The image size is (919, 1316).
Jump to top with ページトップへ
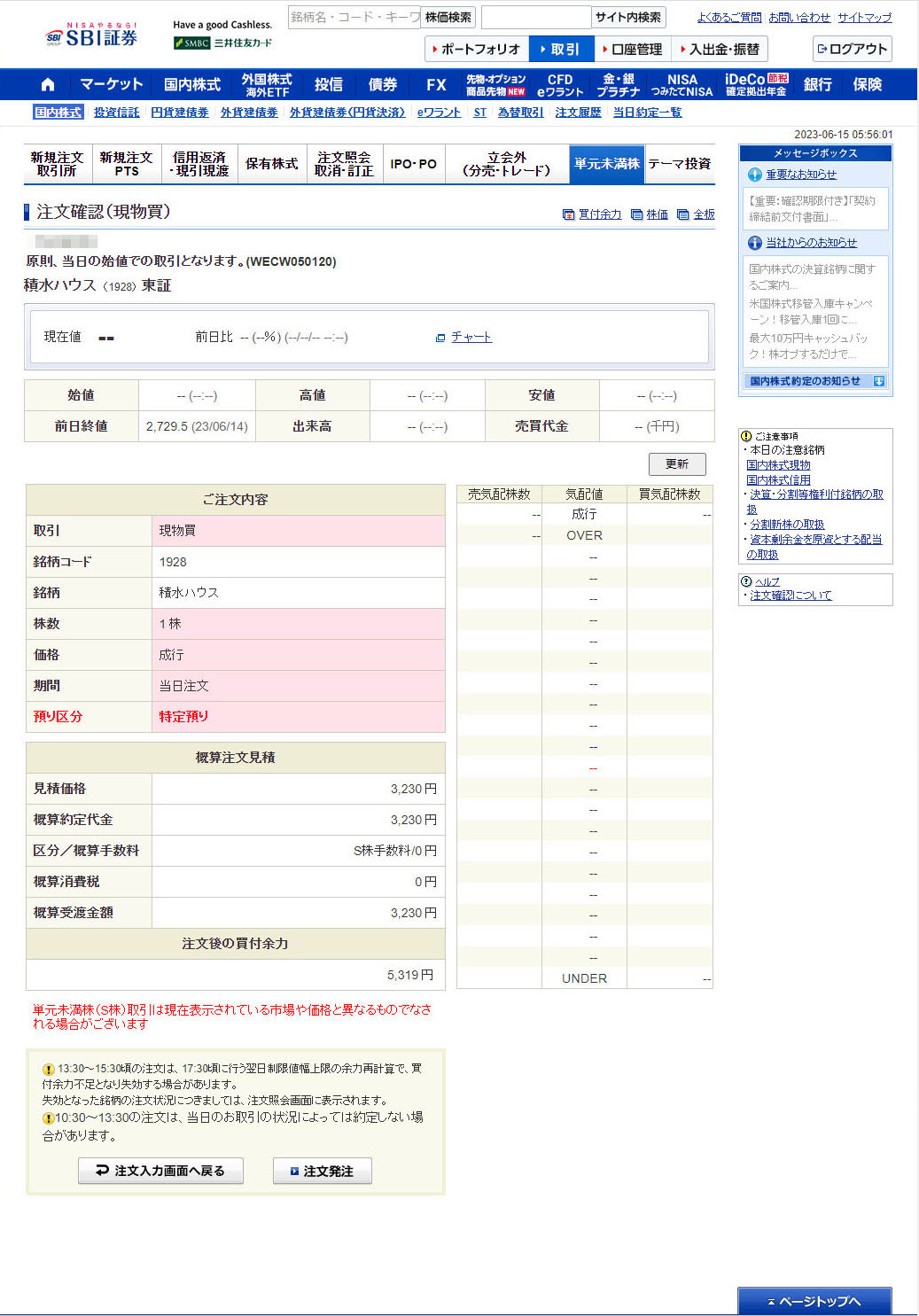coord(814,1301)
